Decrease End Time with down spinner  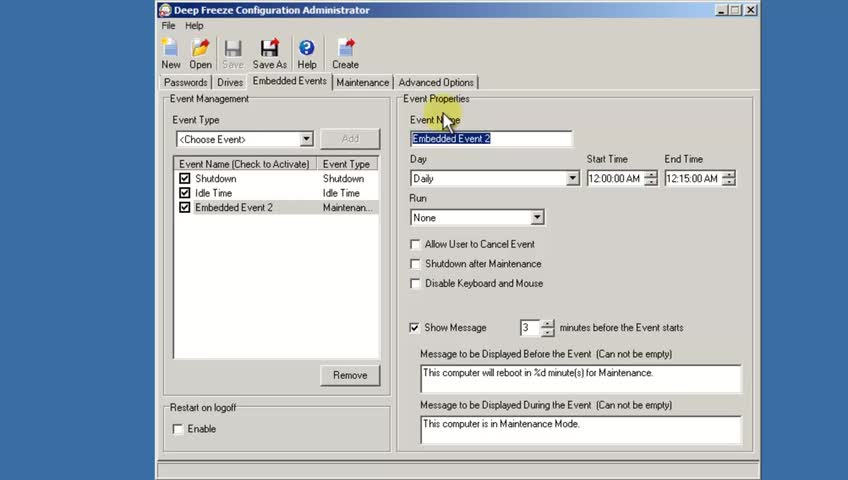click(729, 182)
